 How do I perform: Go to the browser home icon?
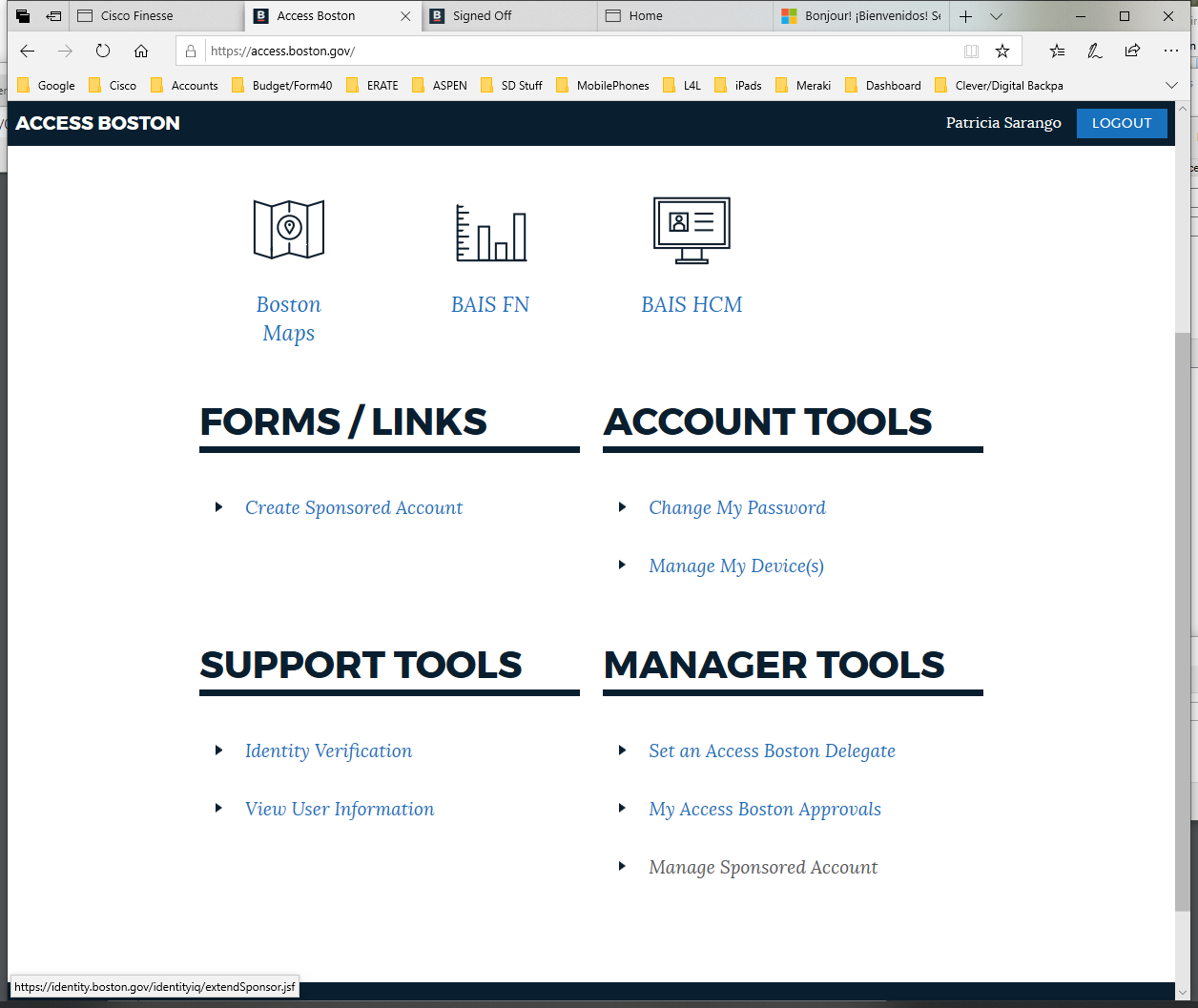coord(141,51)
